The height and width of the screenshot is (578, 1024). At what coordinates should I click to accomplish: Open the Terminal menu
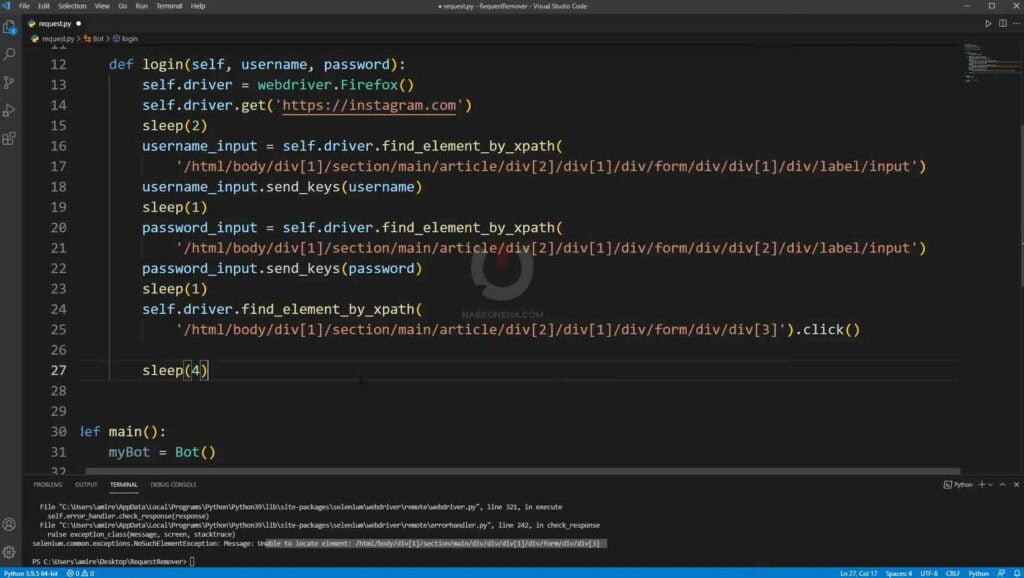click(x=169, y=6)
